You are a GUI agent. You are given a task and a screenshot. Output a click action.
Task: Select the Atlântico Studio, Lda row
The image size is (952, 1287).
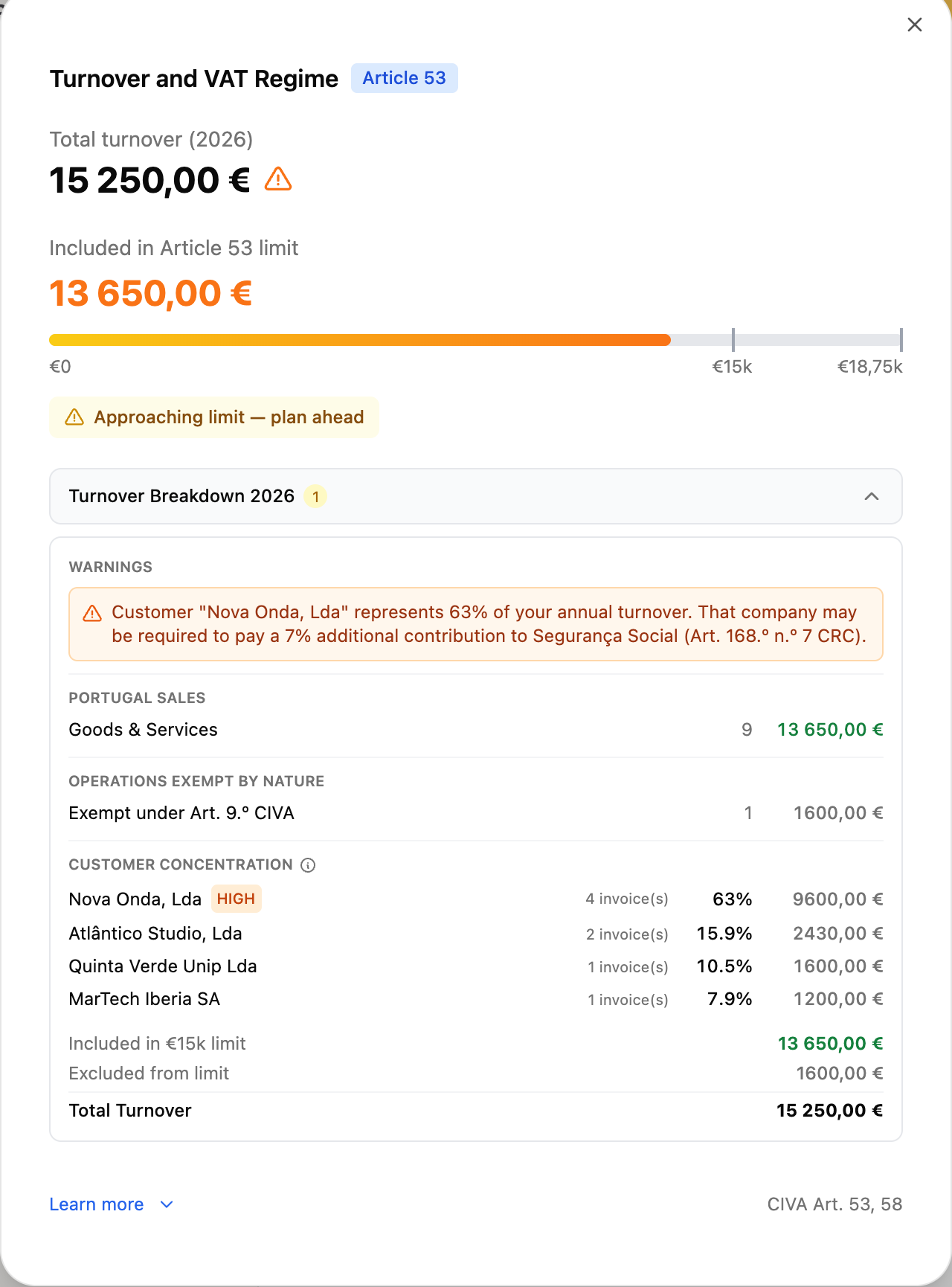coord(476,934)
